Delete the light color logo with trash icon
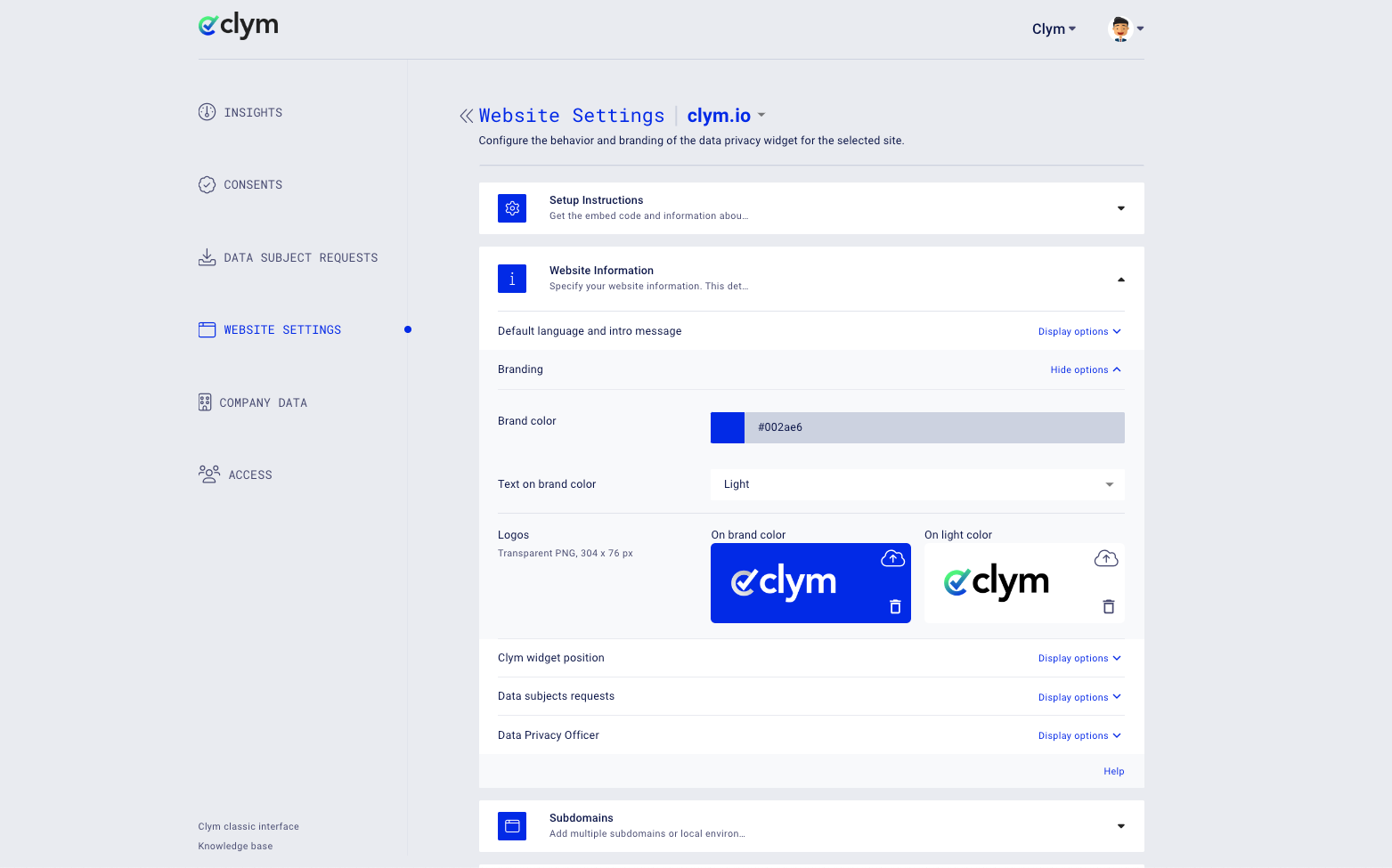1392x868 pixels. (1108, 607)
